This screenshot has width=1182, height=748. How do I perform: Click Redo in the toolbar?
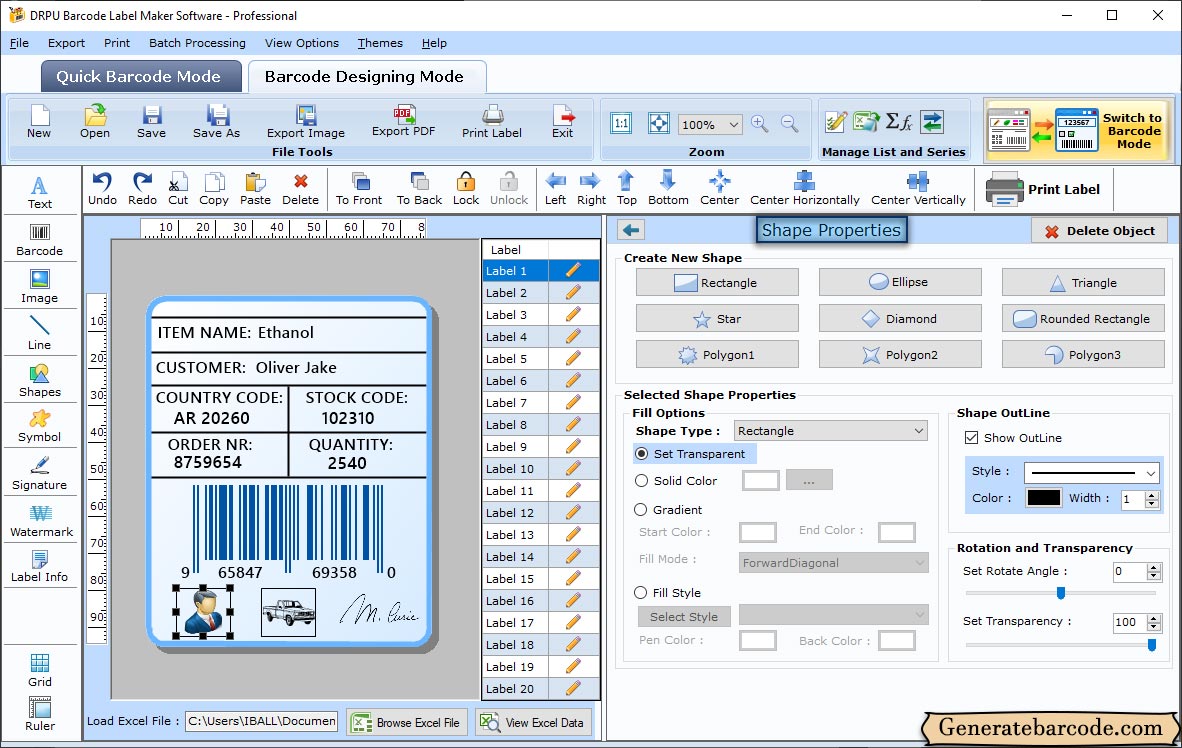coord(142,189)
